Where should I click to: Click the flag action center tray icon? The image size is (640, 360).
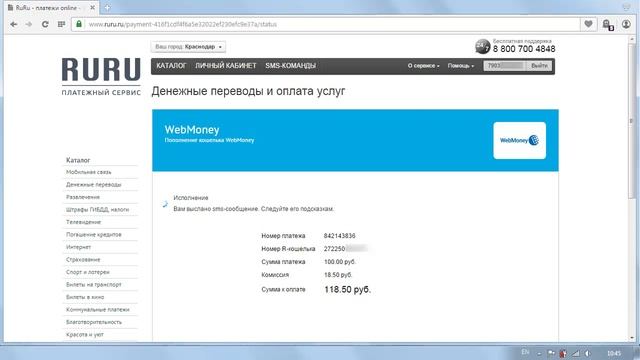551,353
